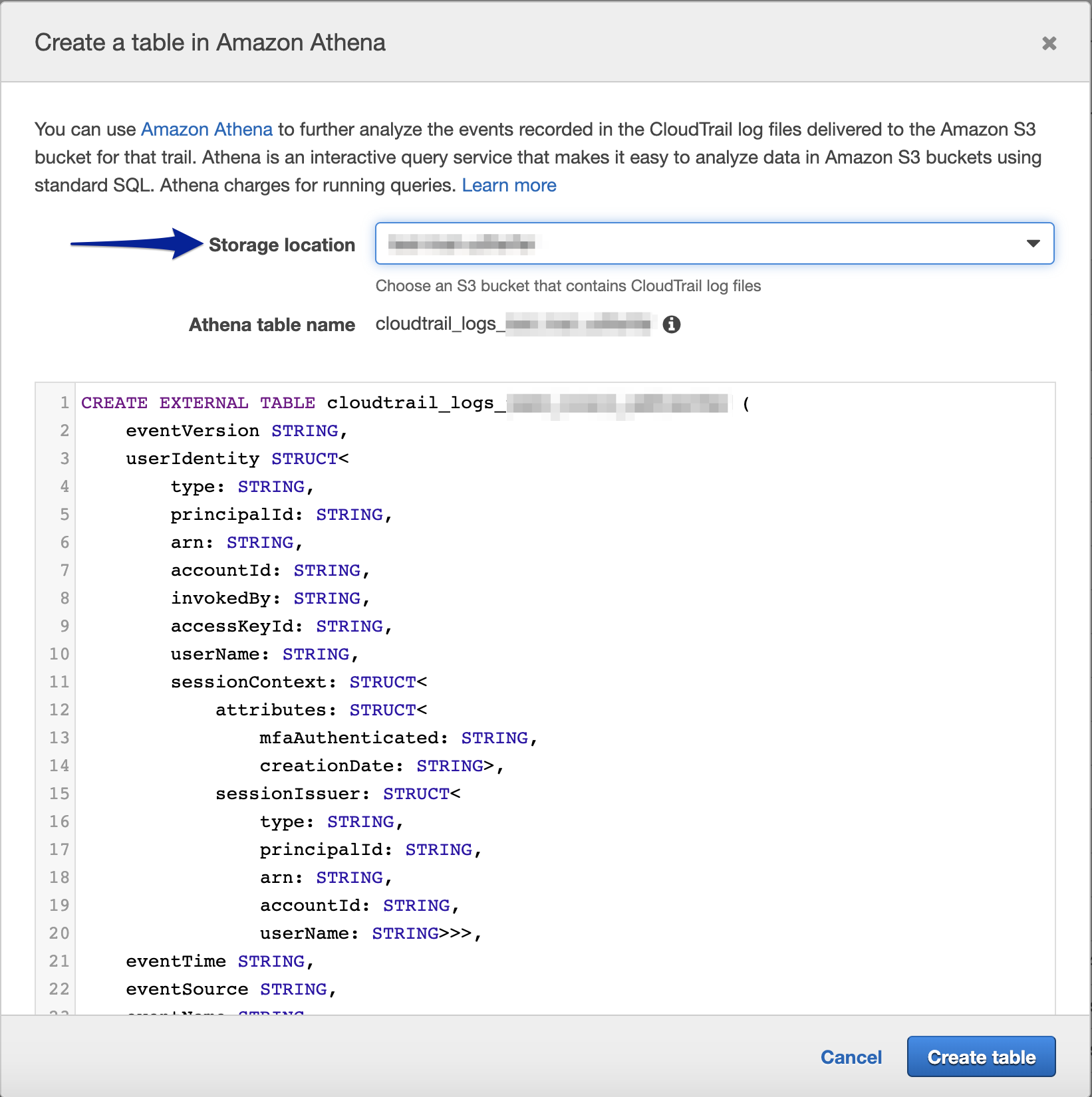Close the Create a table dialog

coord(1049,43)
